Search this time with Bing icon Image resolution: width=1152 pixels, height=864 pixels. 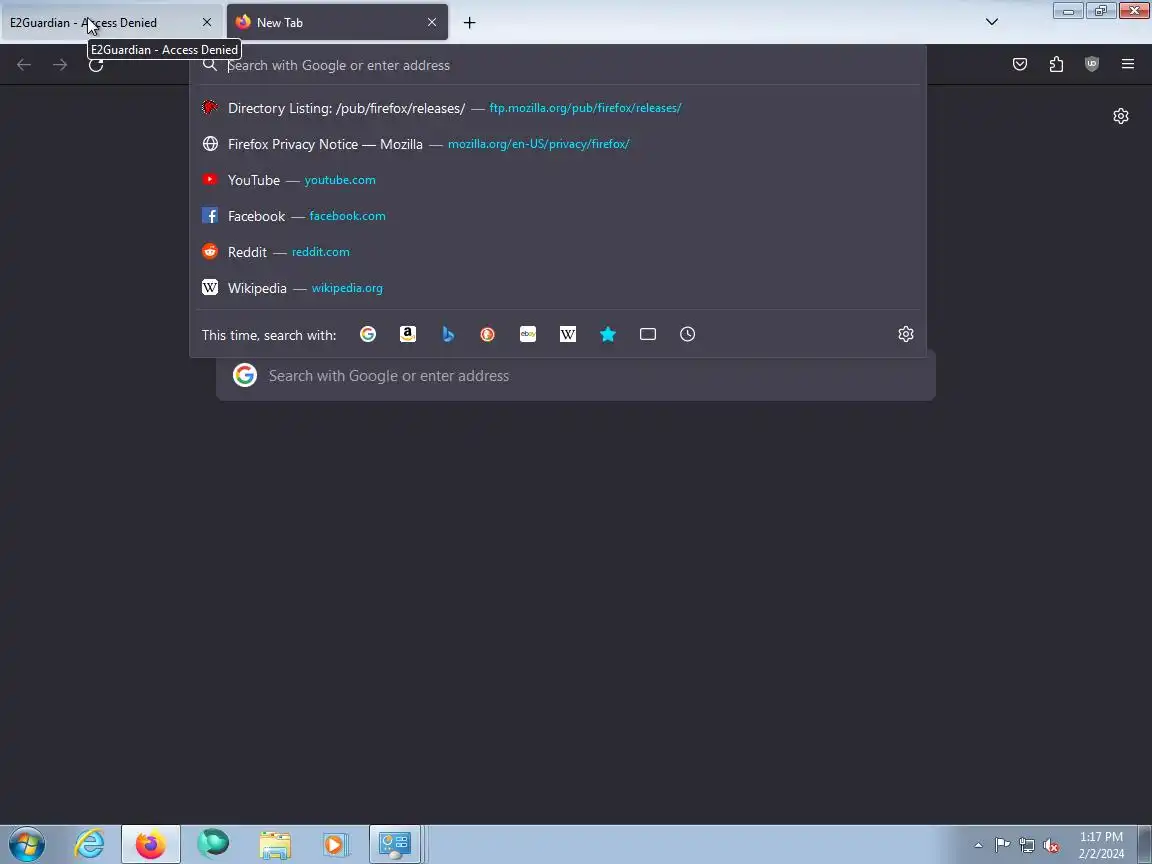click(448, 334)
